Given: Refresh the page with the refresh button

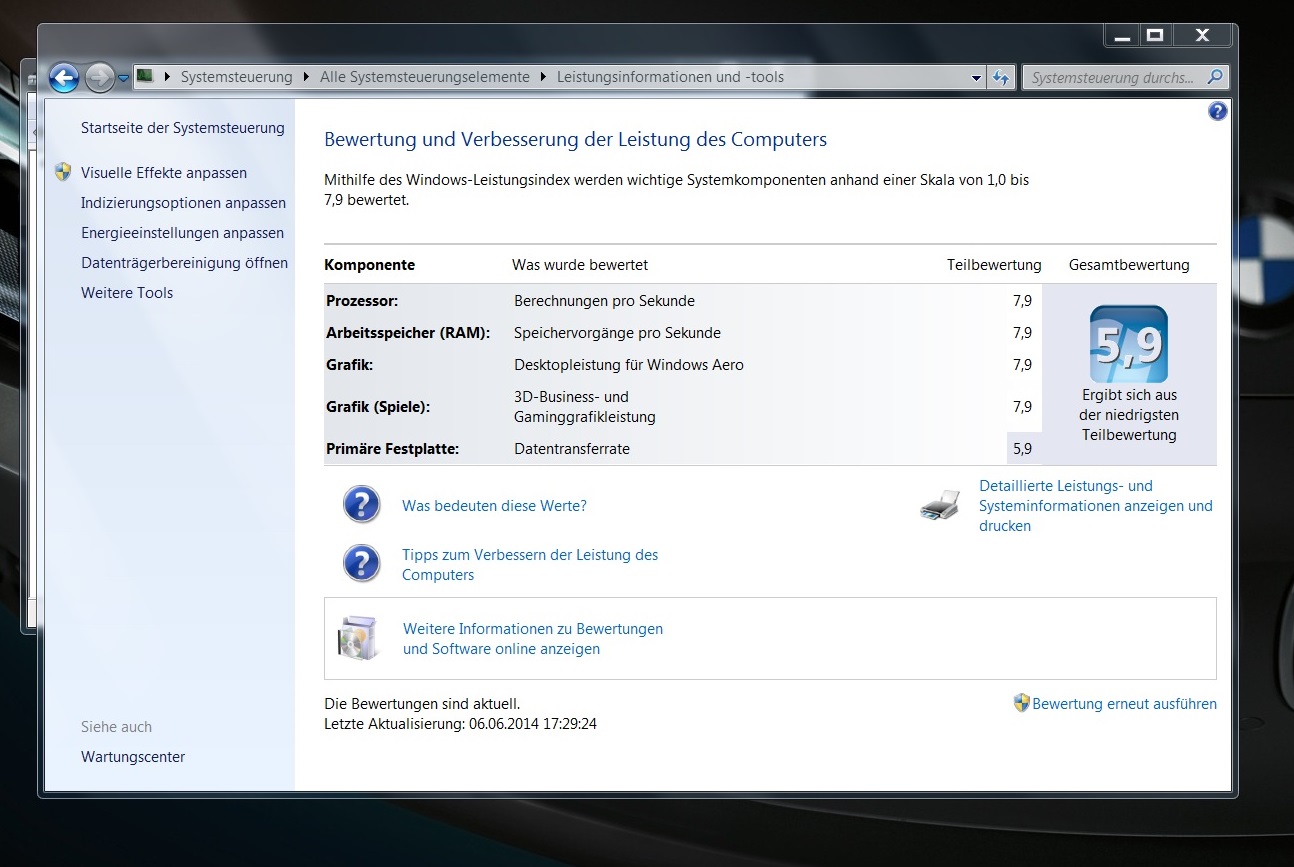Looking at the screenshot, I should [1001, 77].
